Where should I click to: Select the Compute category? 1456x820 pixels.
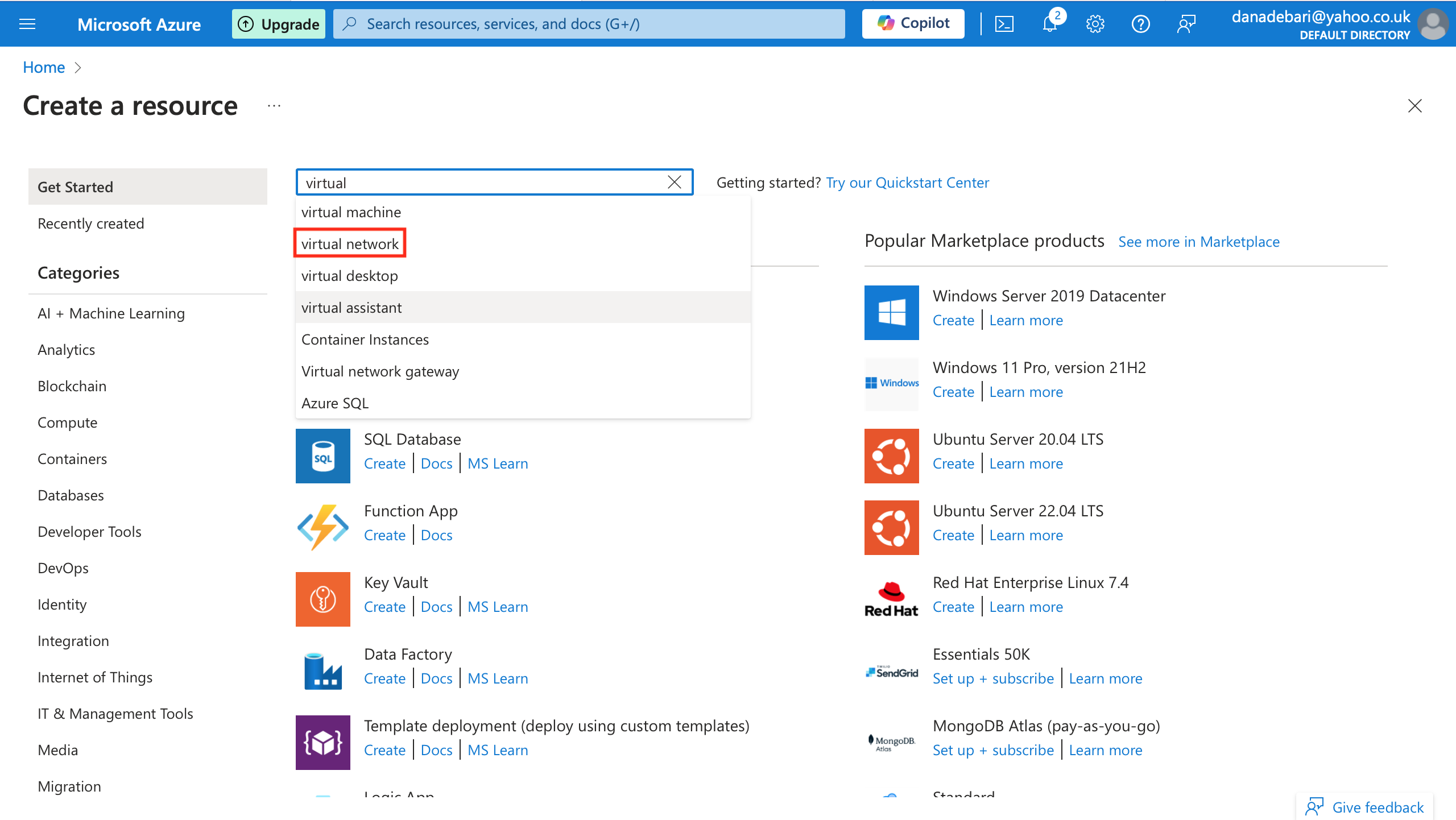coord(67,423)
